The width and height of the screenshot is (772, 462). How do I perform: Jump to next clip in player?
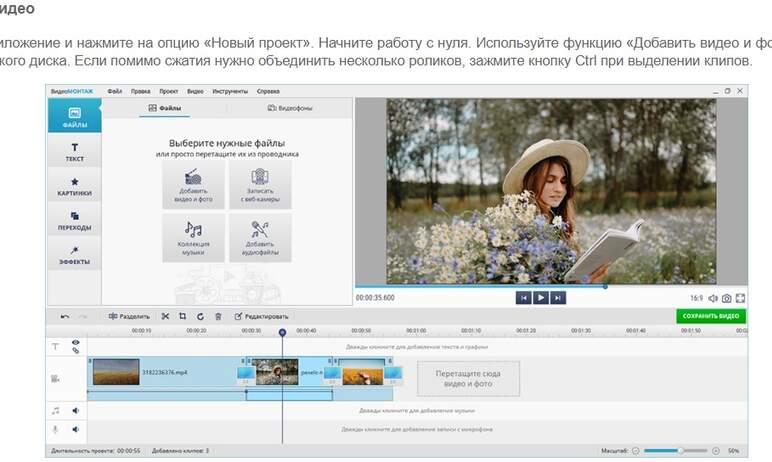point(558,297)
